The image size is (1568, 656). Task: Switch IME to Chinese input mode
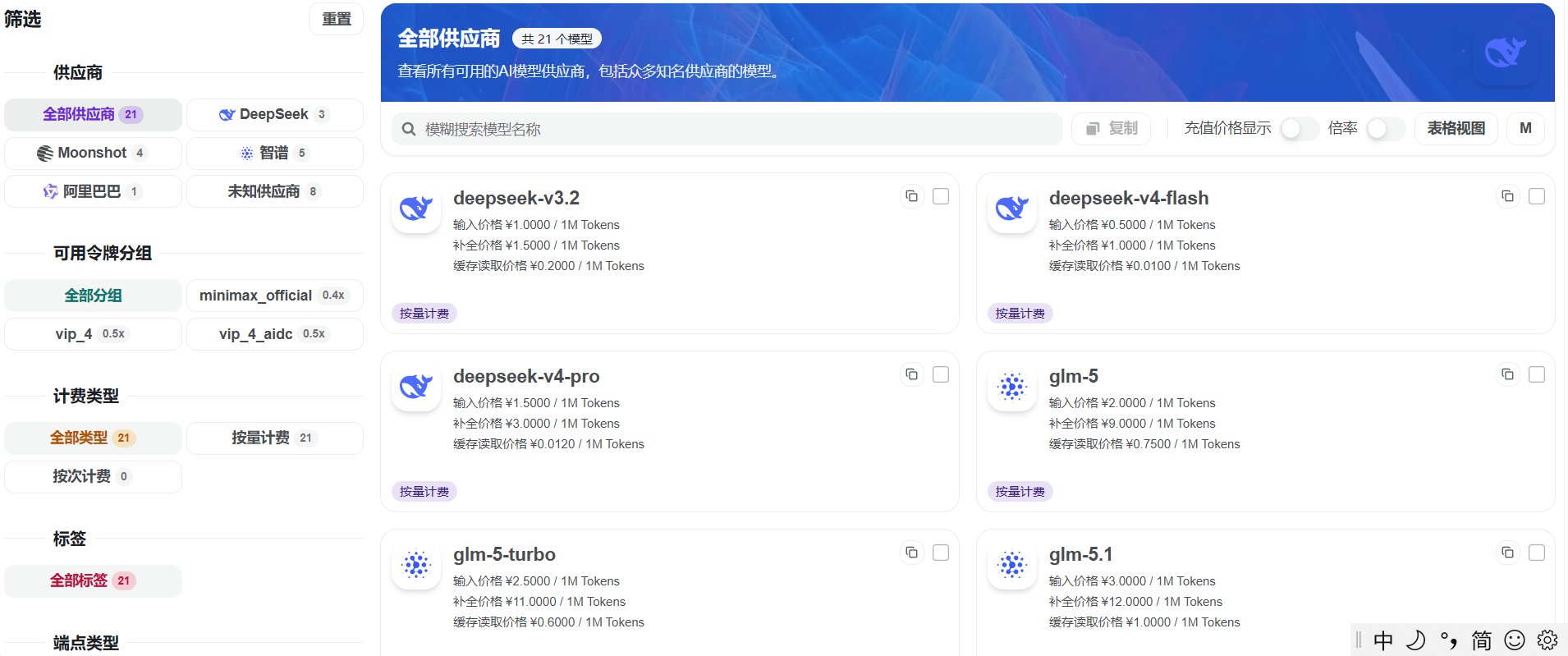[x=1383, y=640]
